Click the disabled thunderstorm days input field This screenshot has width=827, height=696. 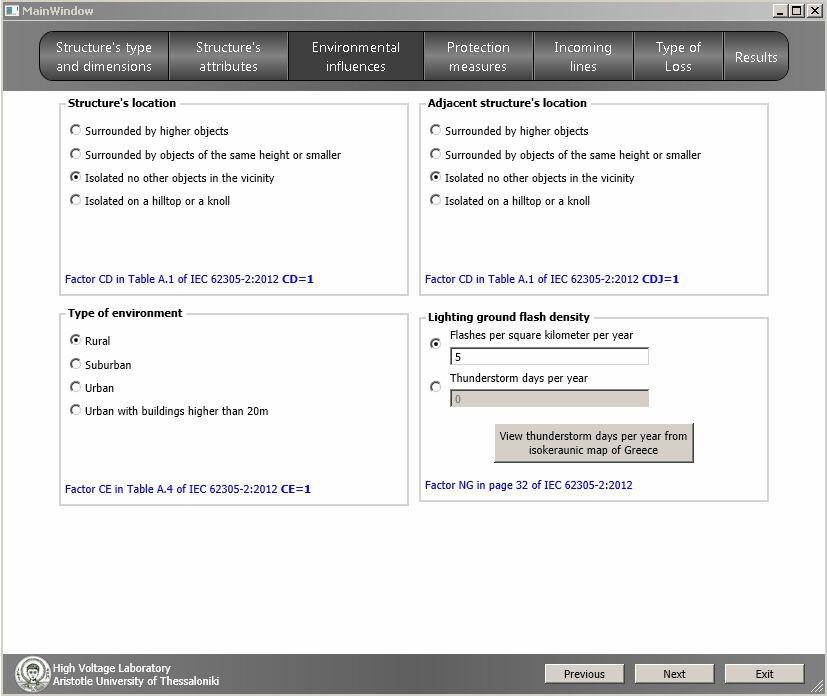coord(549,399)
